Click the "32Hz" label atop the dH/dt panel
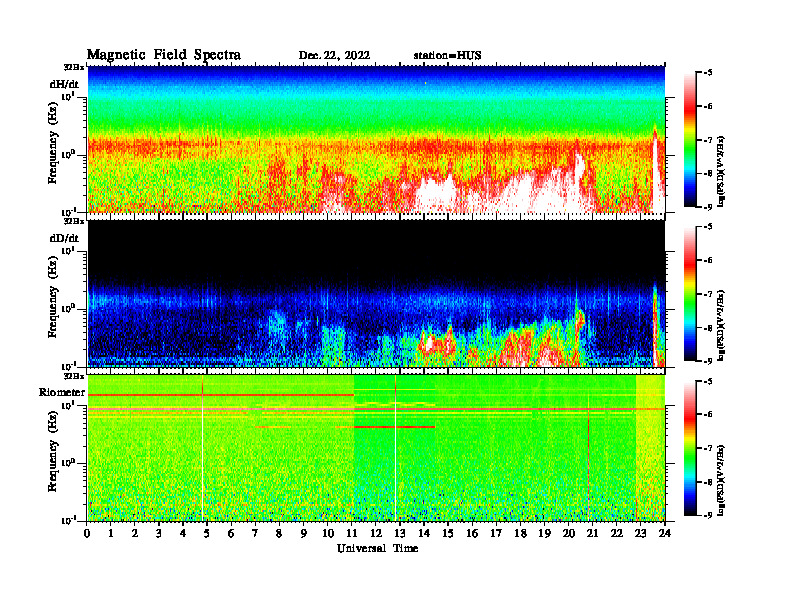This screenshot has width=792, height=612. click(x=74, y=67)
